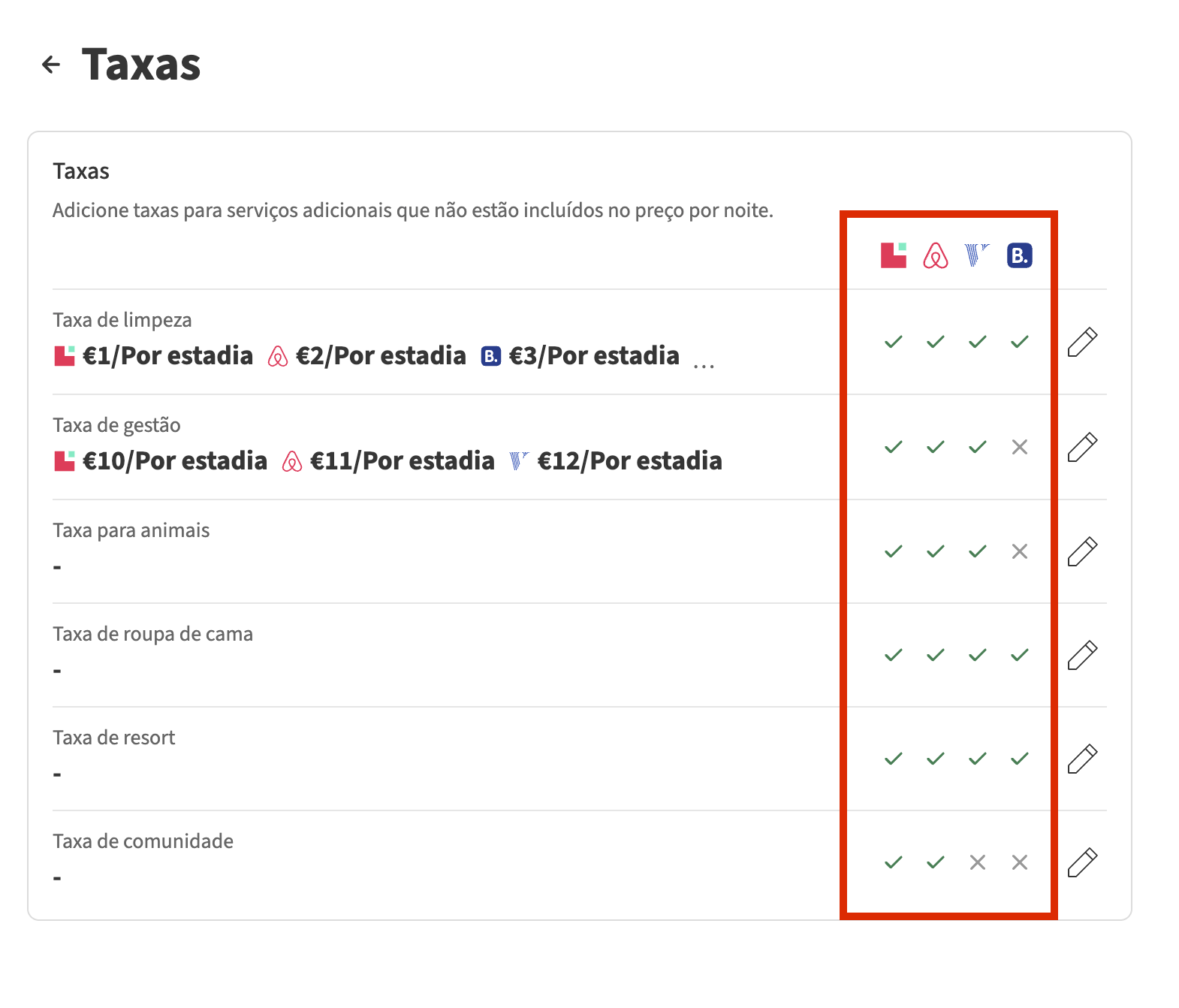
Task: Edit the Taxa de roupa de cama
Action: pyautogui.click(x=1082, y=656)
